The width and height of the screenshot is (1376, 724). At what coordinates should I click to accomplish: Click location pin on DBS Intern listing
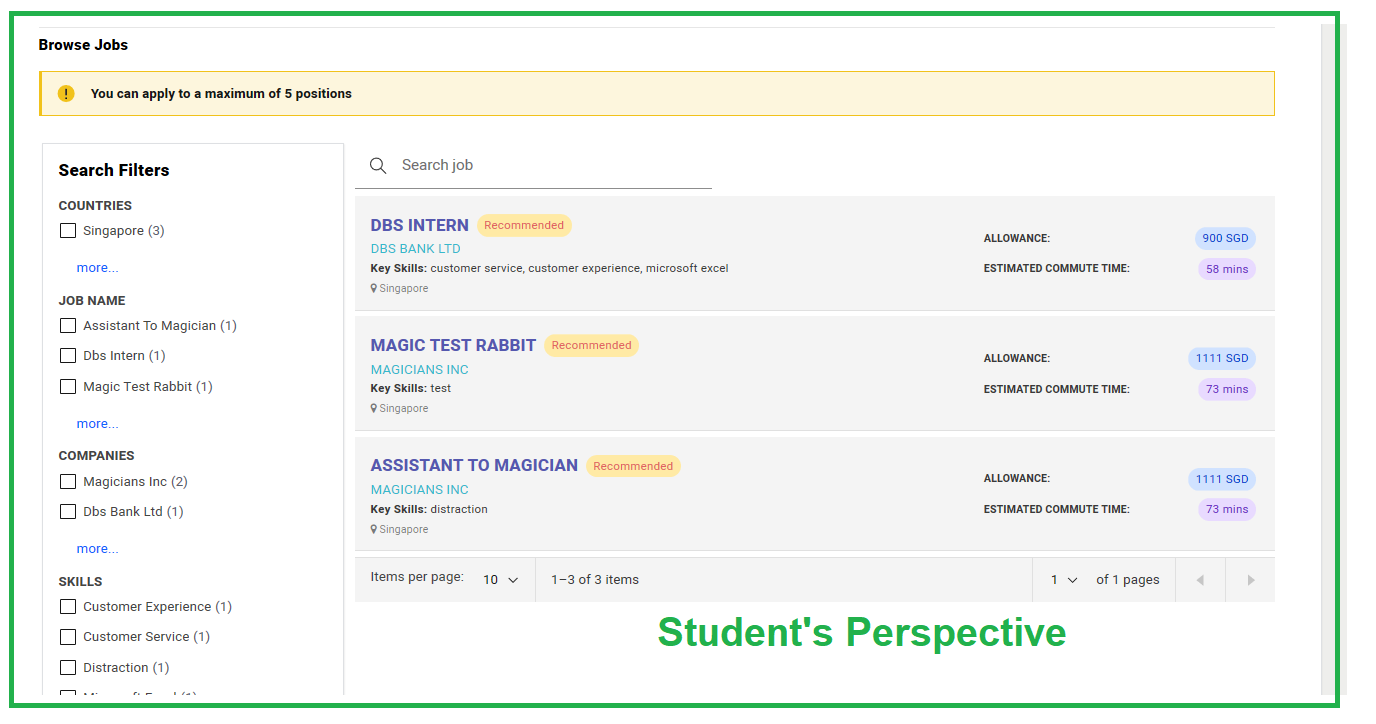click(374, 289)
